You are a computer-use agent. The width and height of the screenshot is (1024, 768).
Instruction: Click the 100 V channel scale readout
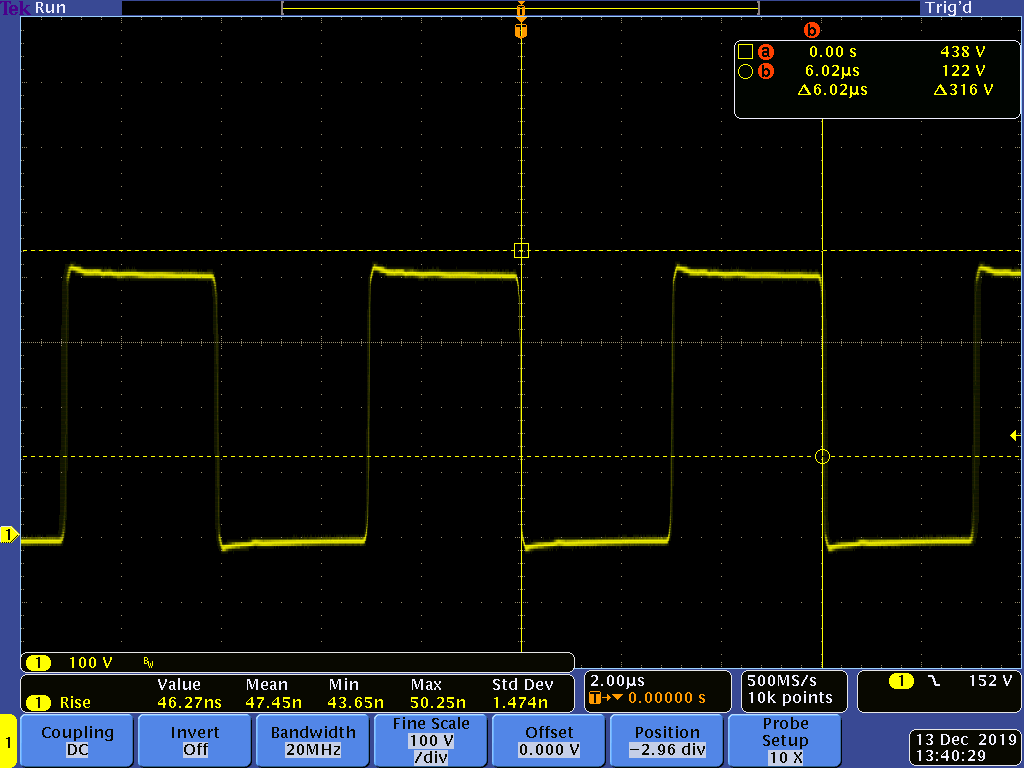90,663
